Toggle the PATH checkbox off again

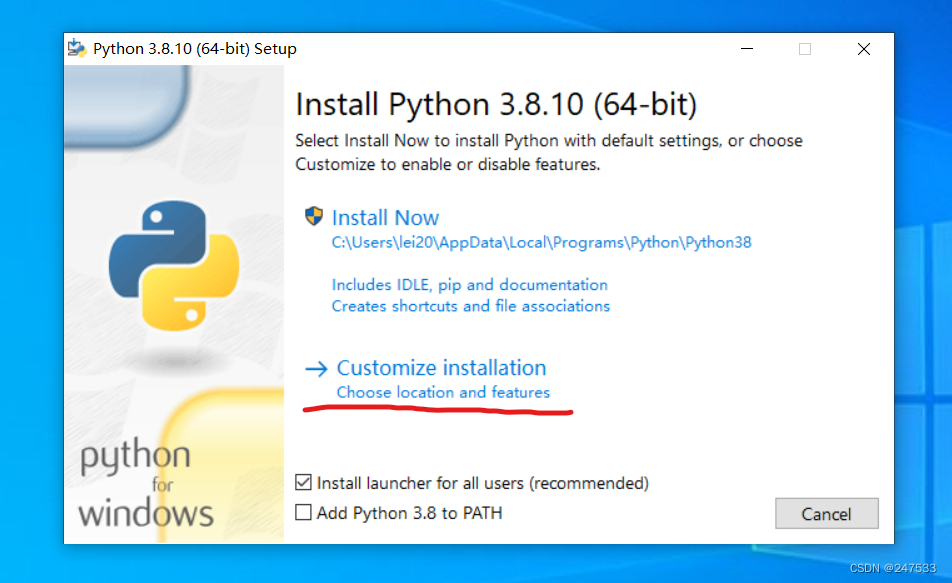coord(302,513)
